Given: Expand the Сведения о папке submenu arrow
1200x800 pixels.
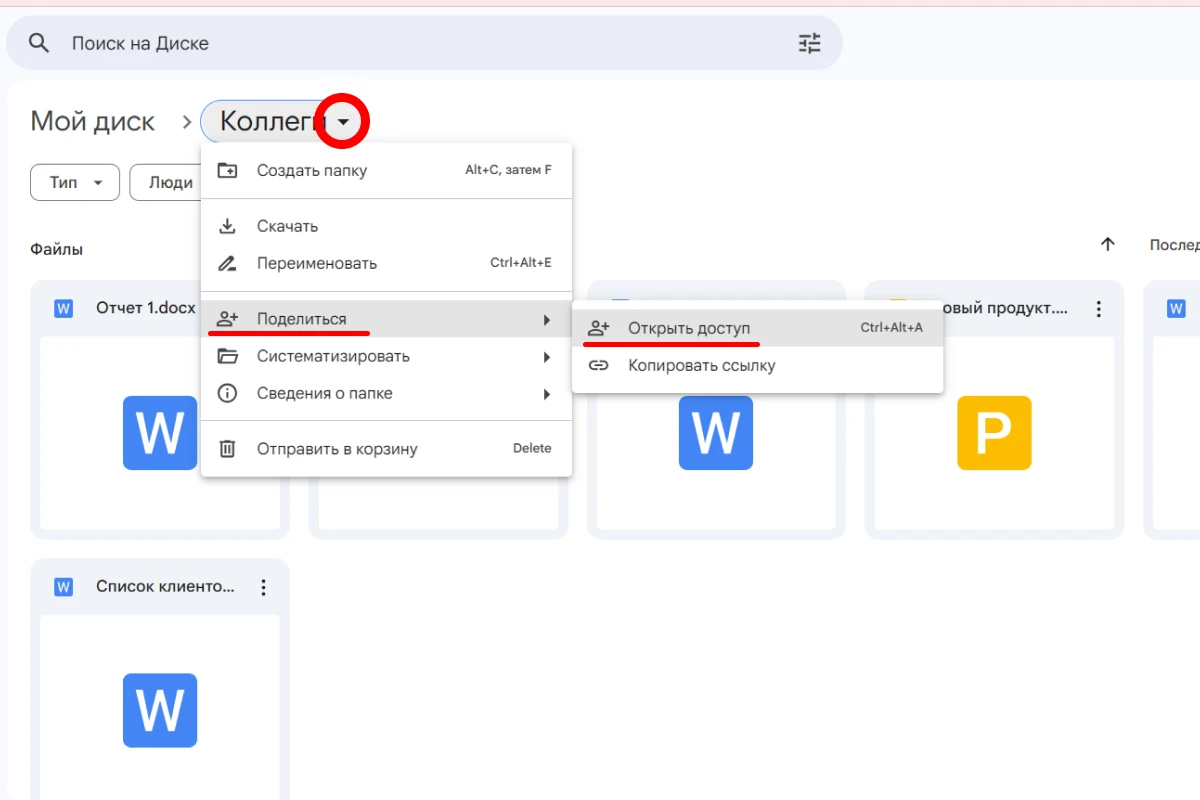Looking at the screenshot, I should click(547, 394).
